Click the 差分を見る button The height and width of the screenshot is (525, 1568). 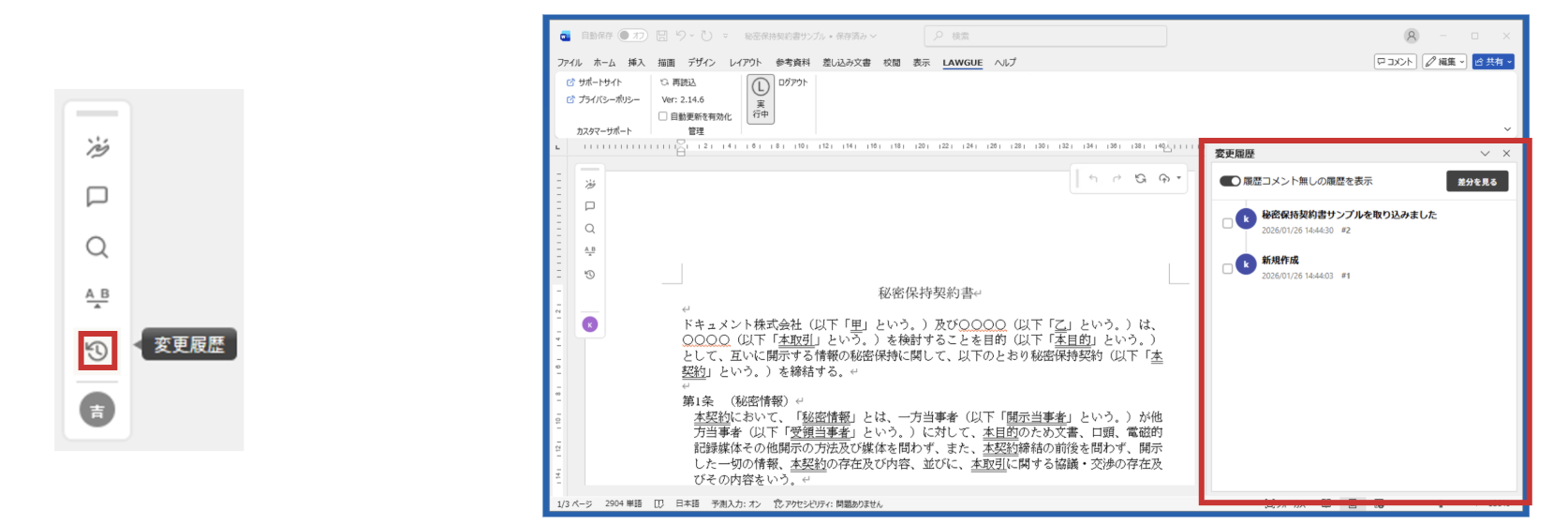(x=1476, y=182)
